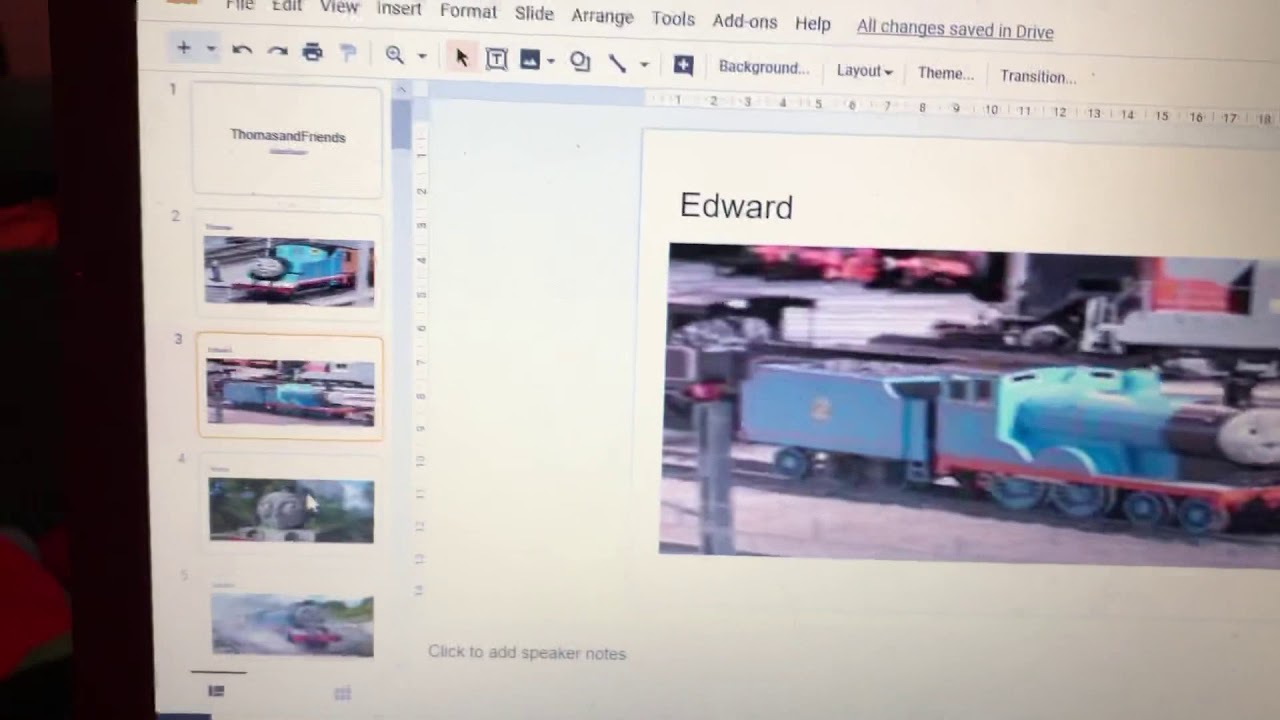Image resolution: width=1280 pixels, height=720 pixels.
Task: Click the slide panel scrollbar thumb
Action: (x=401, y=126)
